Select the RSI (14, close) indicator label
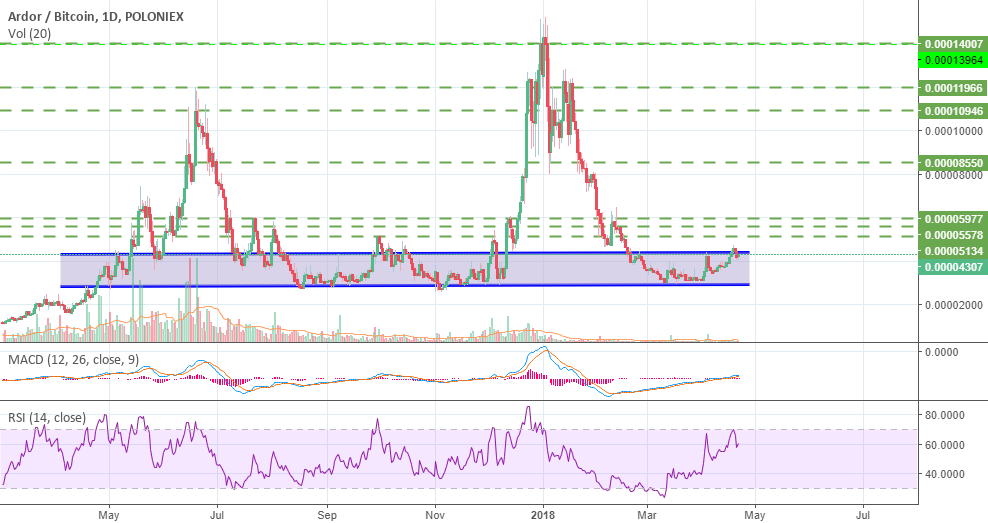Viewport: 988px width, 523px height. tap(47, 417)
